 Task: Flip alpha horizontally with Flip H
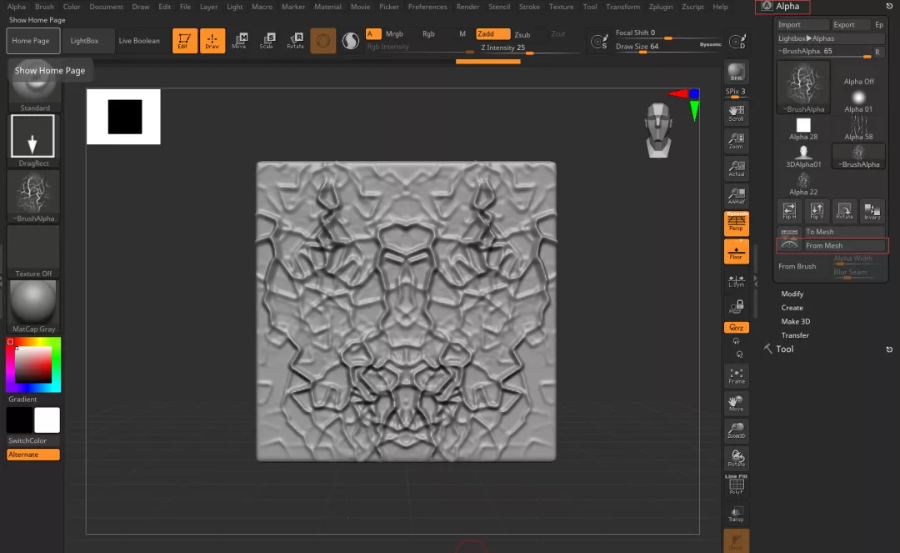(x=789, y=211)
